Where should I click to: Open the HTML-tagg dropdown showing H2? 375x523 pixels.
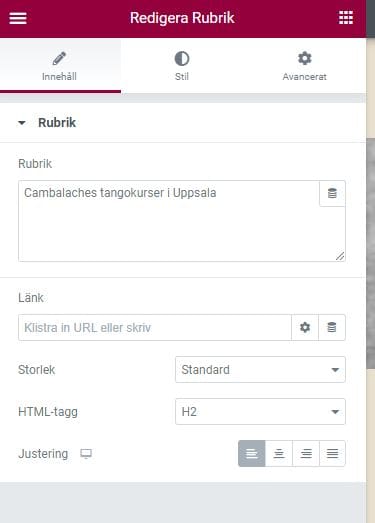(260, 412)
